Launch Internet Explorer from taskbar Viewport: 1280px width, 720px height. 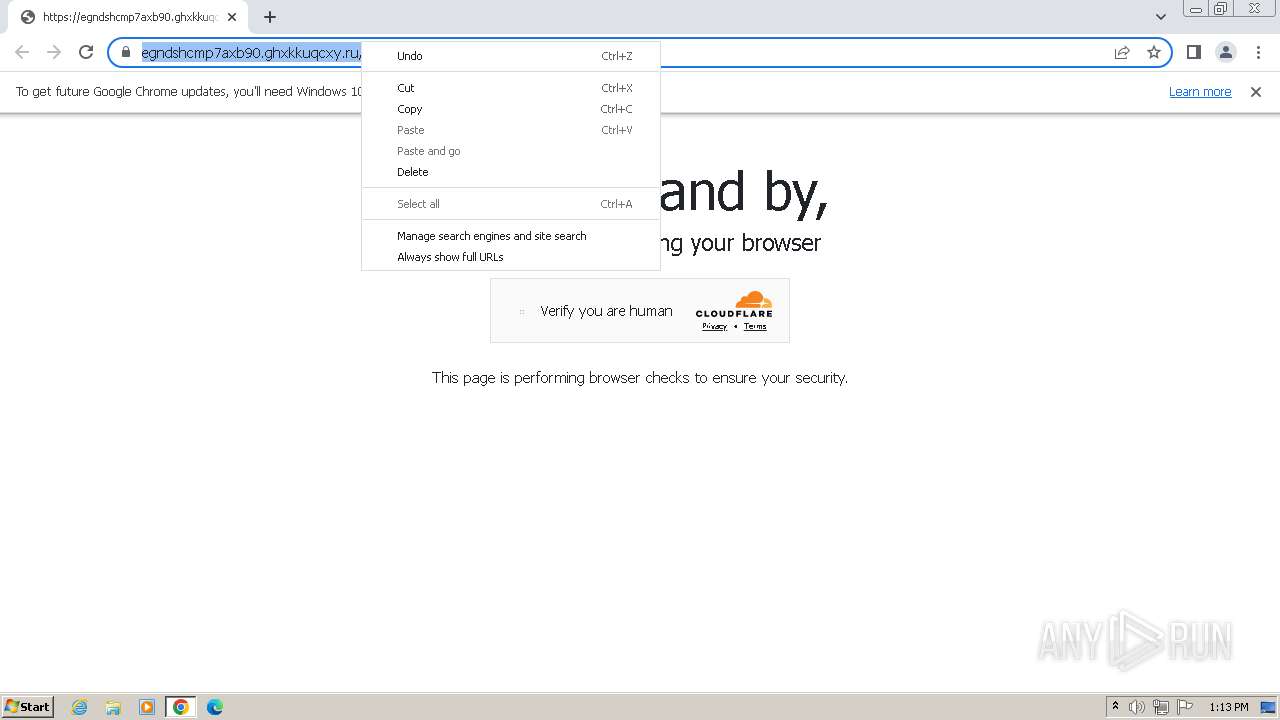tap(80, 707)
